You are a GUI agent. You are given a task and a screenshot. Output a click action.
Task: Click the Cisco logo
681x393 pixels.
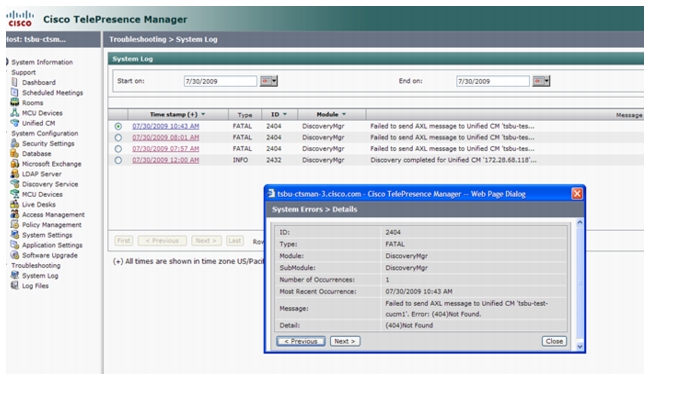click(20, 19)
